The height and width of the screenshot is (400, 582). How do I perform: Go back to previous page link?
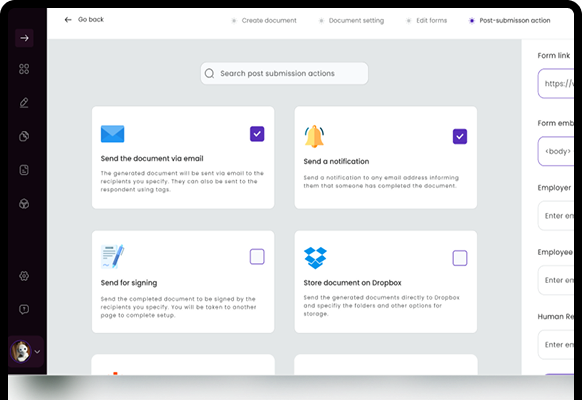(91, 19)
